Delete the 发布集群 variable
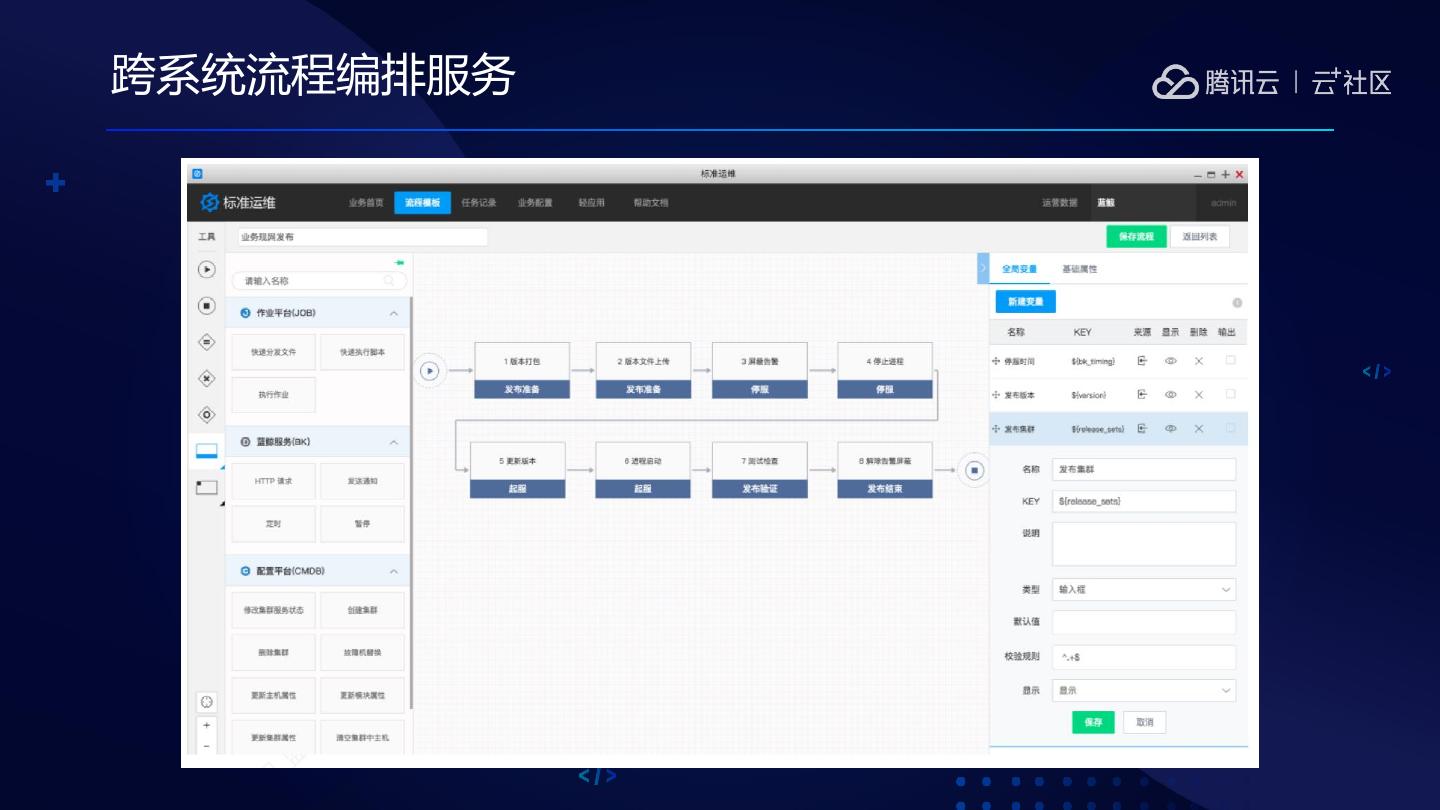The width and height of the screenshot is (1440, 810). (1198, 429)
